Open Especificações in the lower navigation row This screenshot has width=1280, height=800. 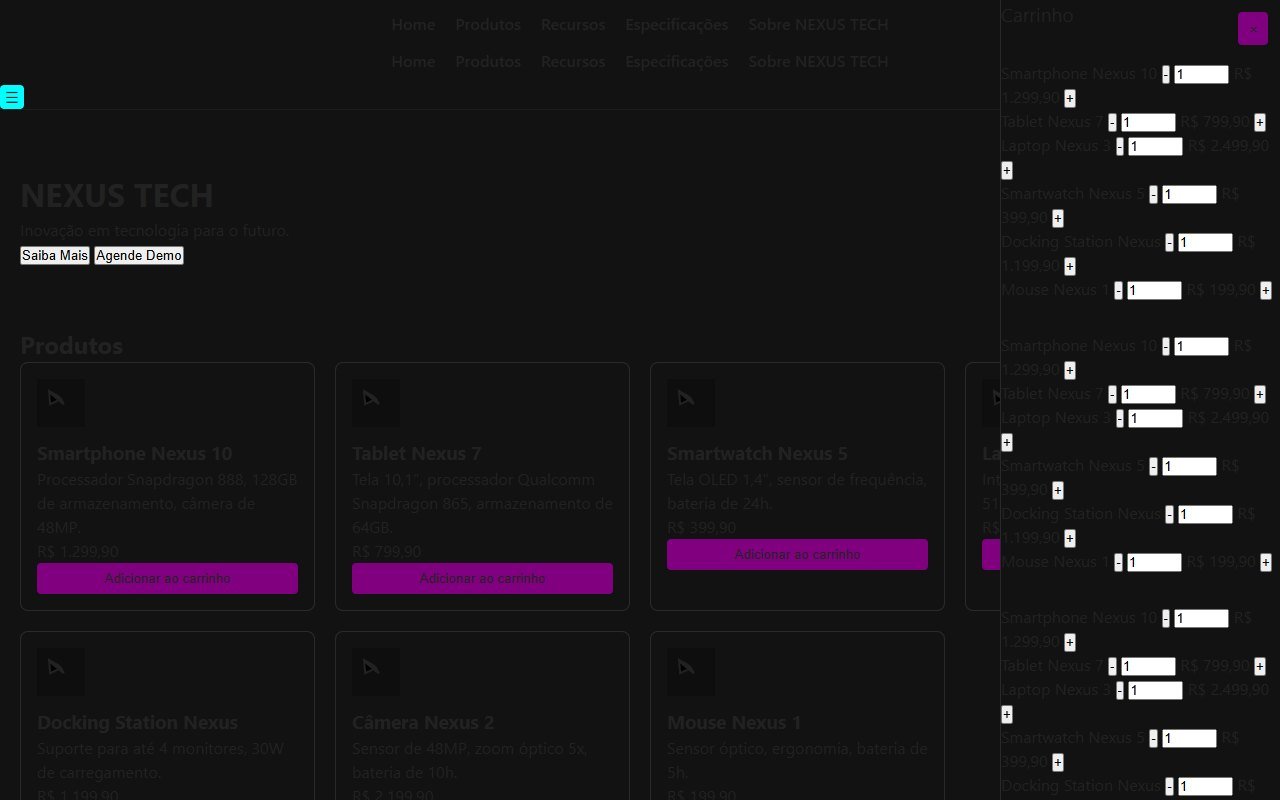tap(677, 61)
